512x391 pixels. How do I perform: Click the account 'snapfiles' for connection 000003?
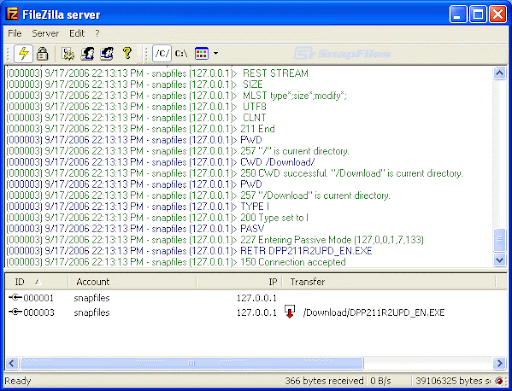(x=92, y=313)
